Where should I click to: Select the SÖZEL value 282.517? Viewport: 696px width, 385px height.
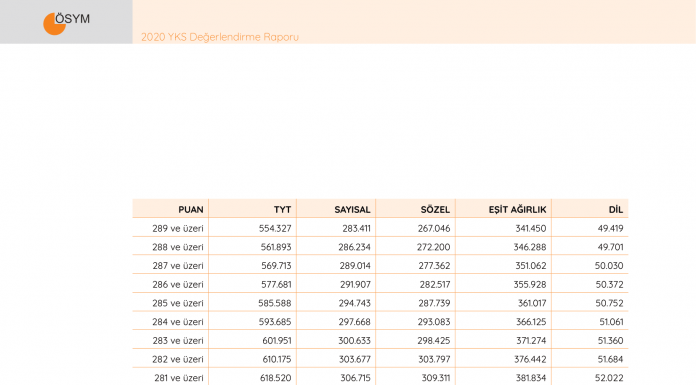(435, 285)
